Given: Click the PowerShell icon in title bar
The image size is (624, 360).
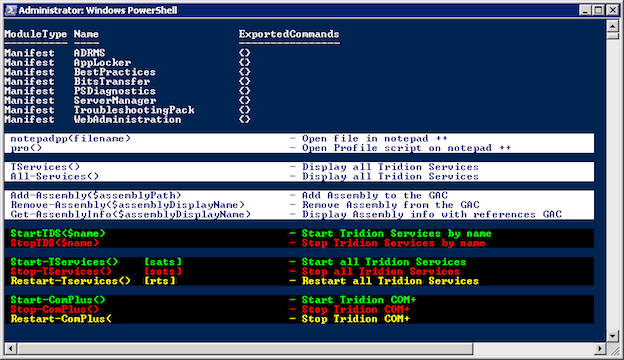Looking at the screenshot, I should (x=11, y=10).
